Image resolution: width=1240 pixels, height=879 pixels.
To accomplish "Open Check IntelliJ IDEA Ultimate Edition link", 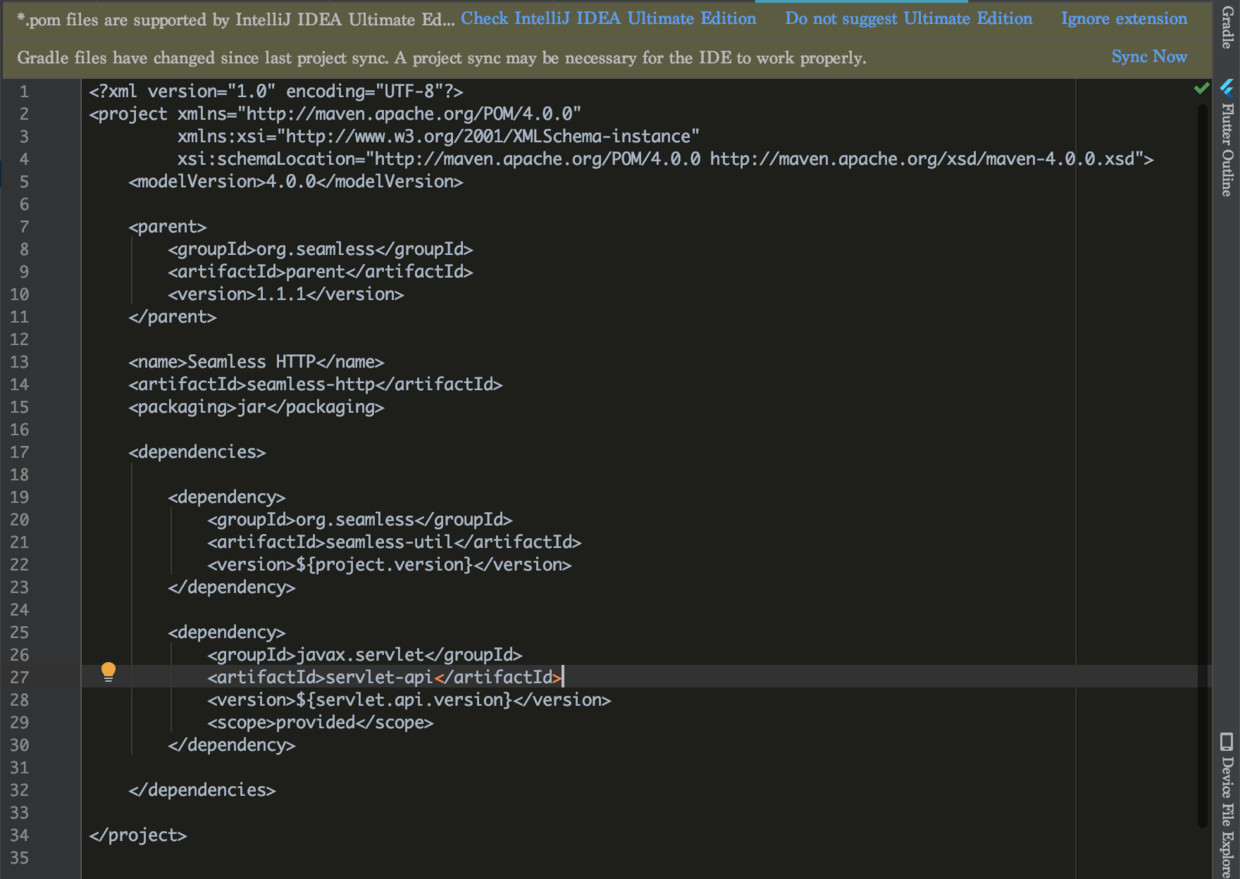I will (608, 18).
